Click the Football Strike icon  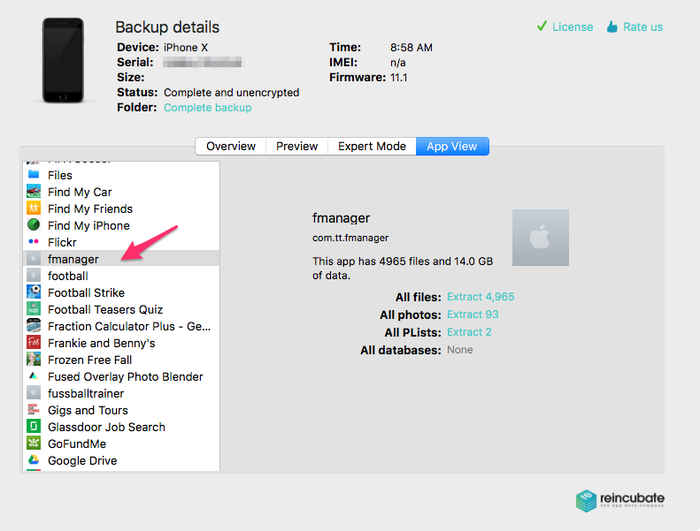[33, 292]
